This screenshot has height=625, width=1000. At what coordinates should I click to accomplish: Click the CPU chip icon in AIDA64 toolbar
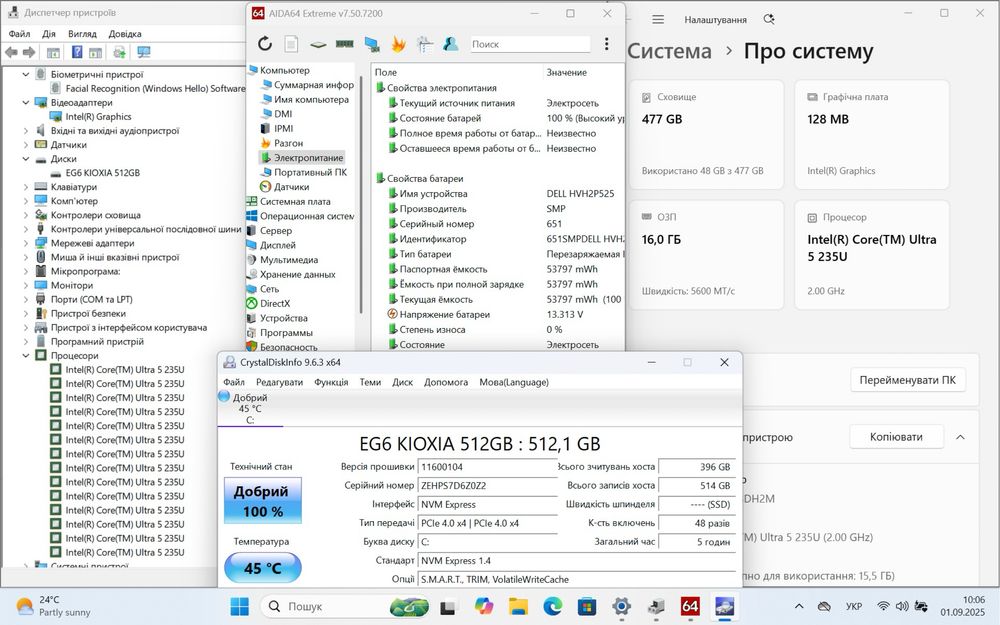tap(318, 44)
